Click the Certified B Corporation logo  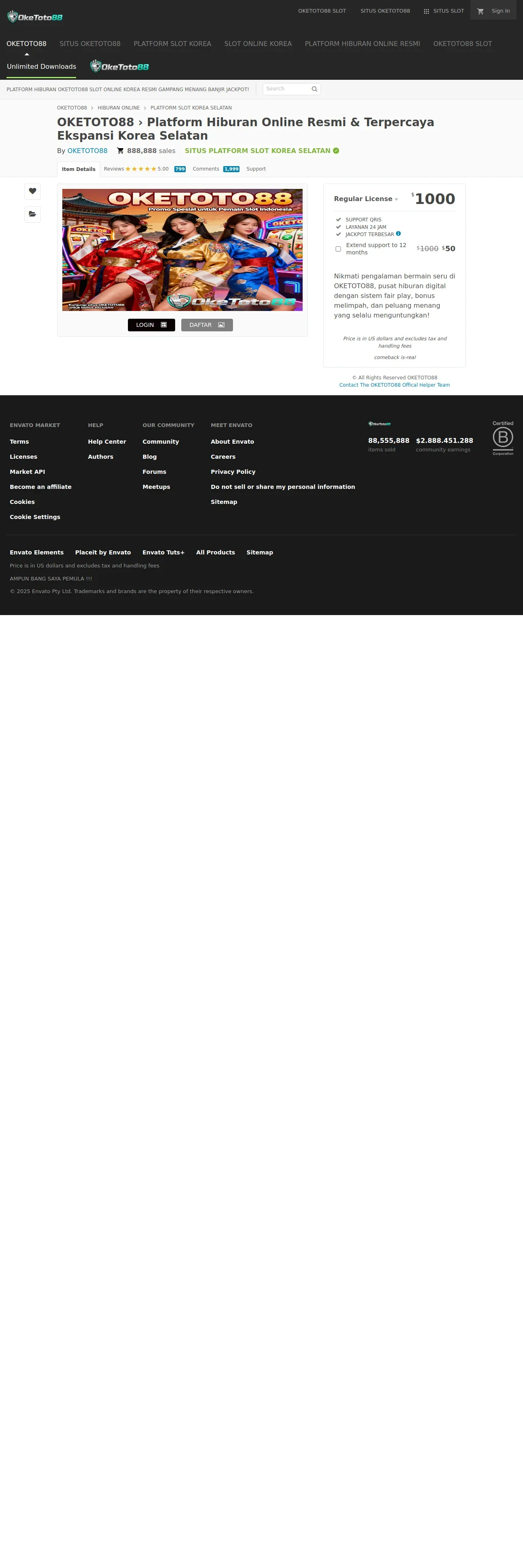[x=503, y=438]
